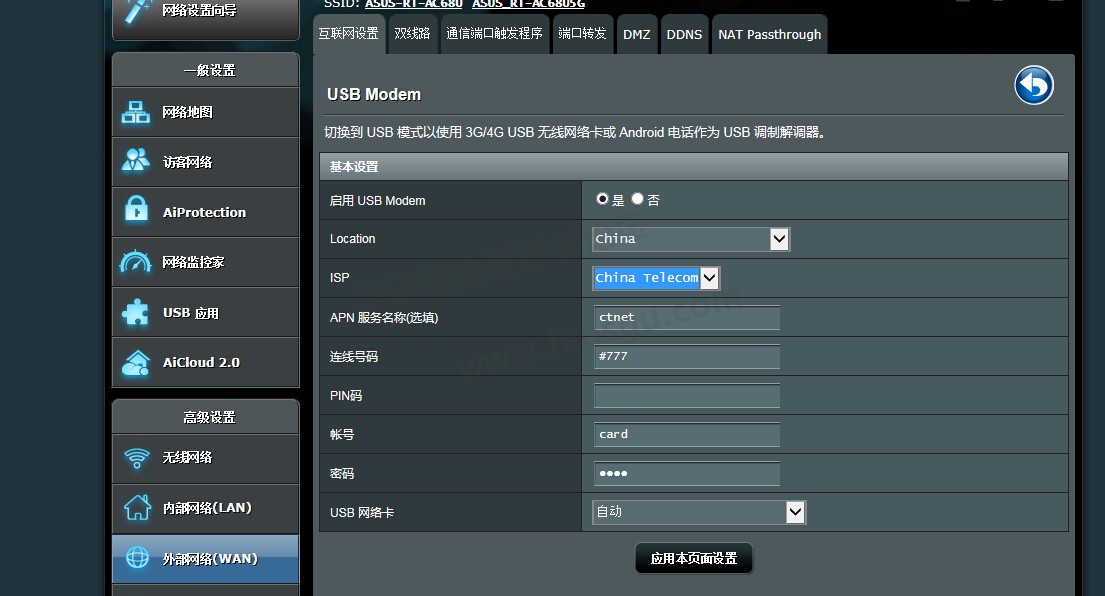Open 外部网络(WAN) in the sidebar

[x=206, y=559]
